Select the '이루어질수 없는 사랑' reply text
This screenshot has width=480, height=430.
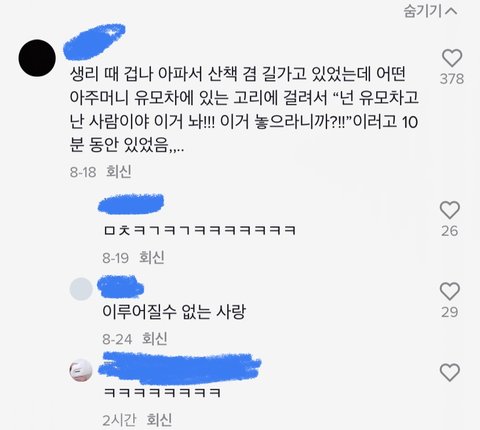coord(174,312)
